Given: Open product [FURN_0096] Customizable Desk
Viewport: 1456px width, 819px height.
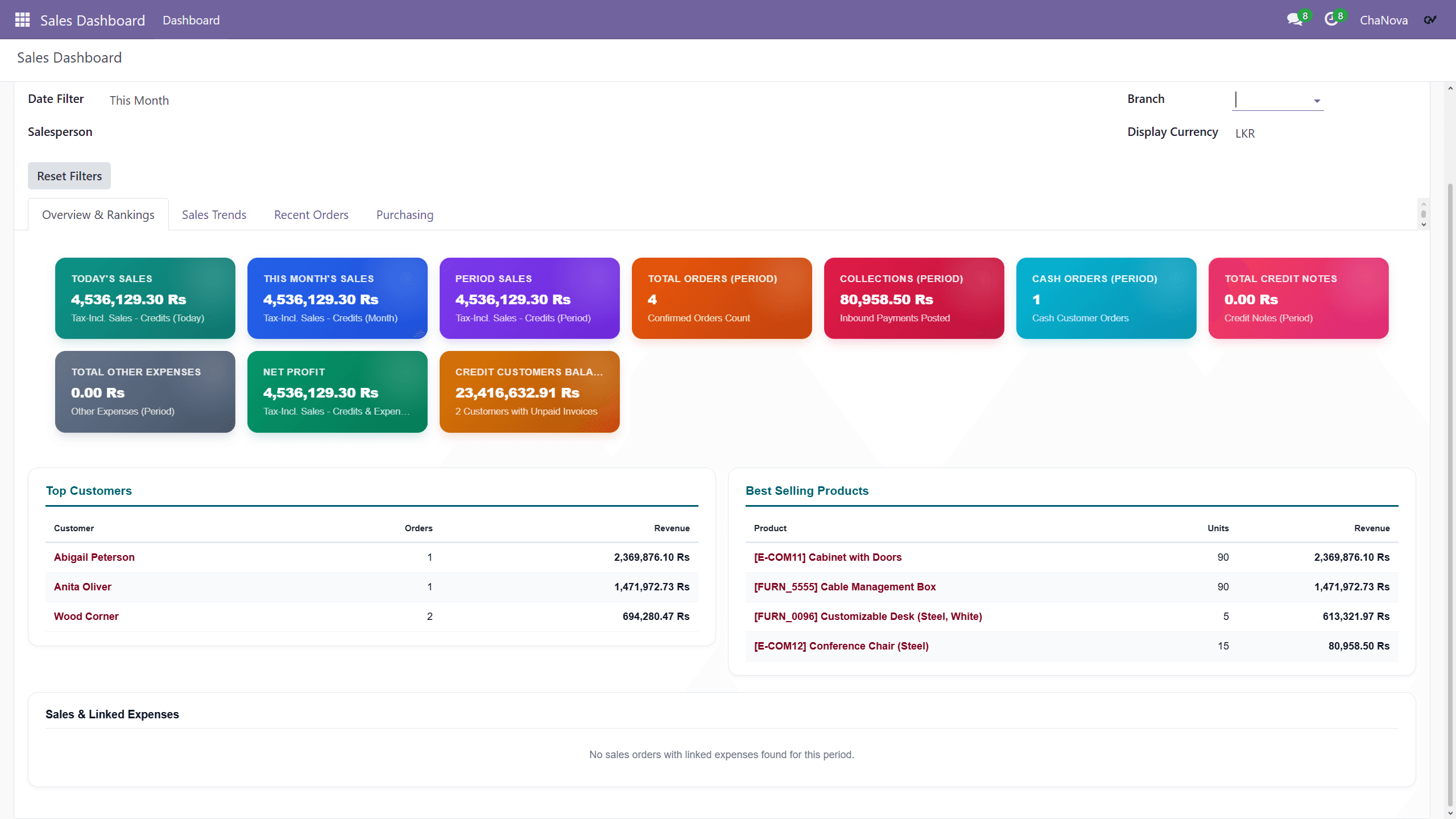Looking at the screenshot, I should click(868, 617).
